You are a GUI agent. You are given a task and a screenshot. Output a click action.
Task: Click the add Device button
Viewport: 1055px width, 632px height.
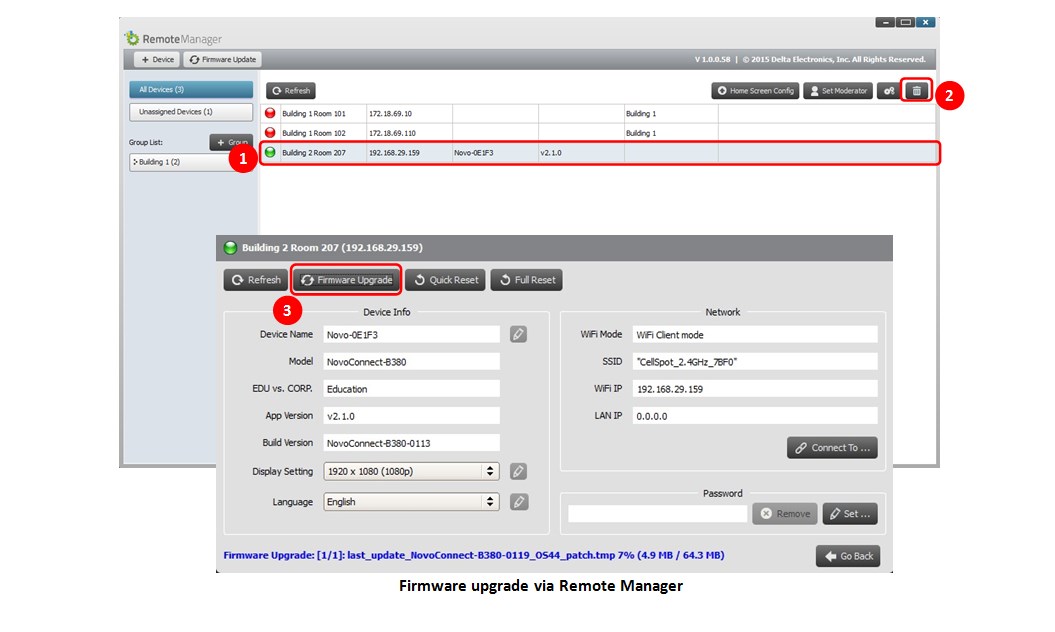157,59
